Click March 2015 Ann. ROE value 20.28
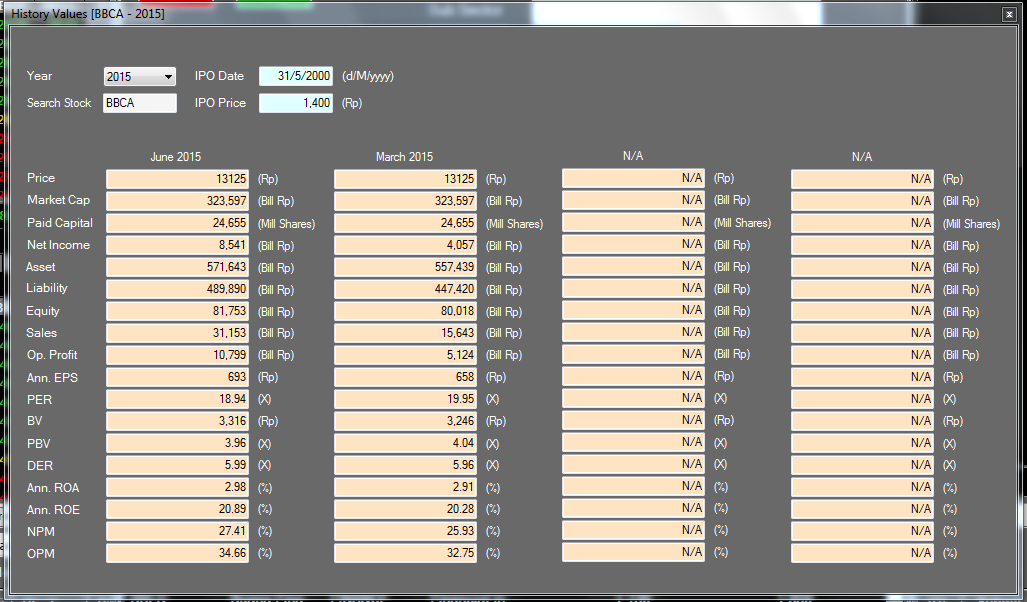 405,509
